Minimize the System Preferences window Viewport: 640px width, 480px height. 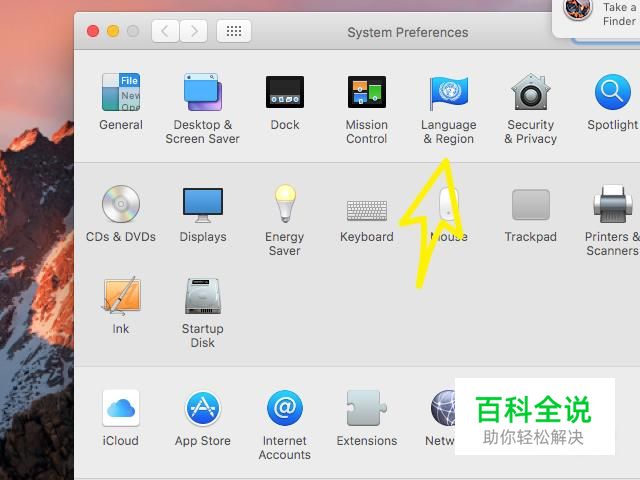coord(113,31)
